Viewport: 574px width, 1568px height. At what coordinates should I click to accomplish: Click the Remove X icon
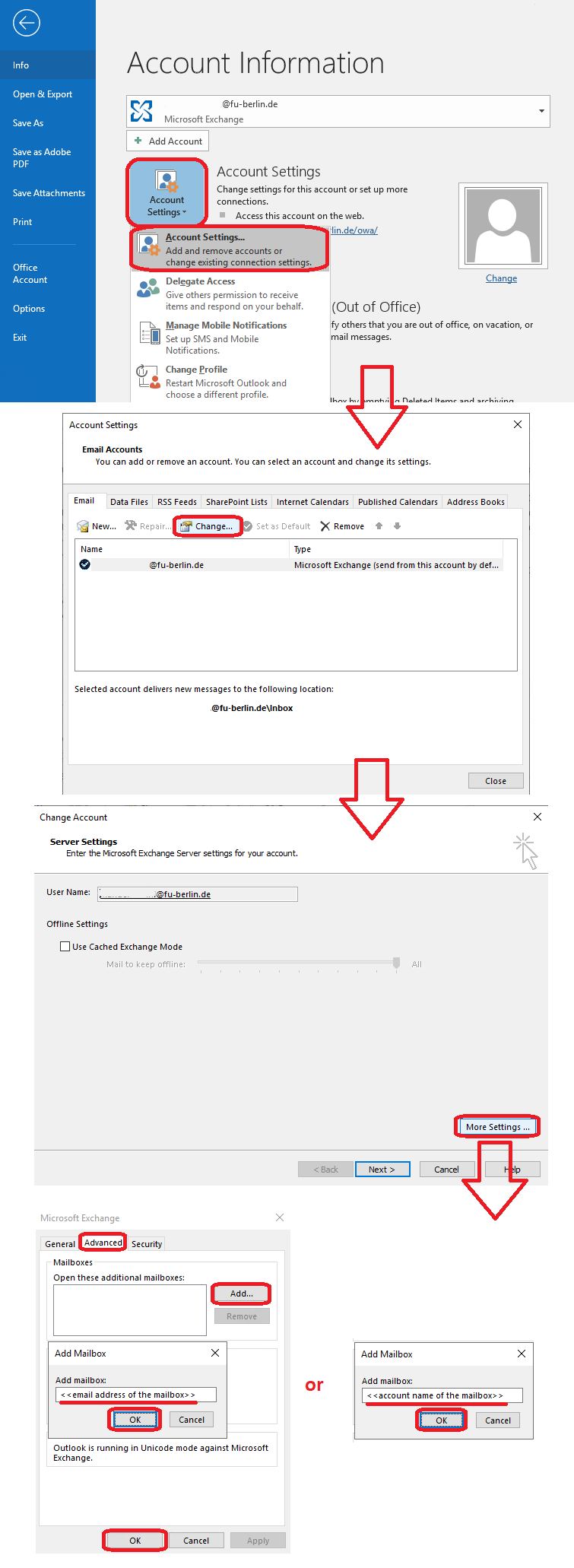click(325, 526)
